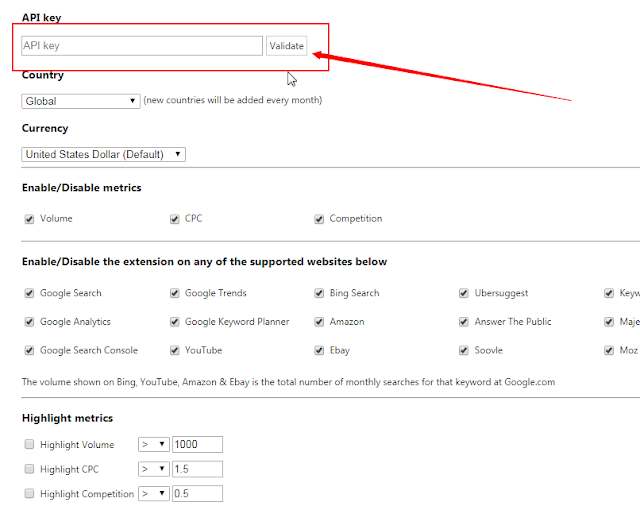Click the note '(new countries will be added every month)'
This screenshot has width=640, height=506.
click(x=233, y=100)
